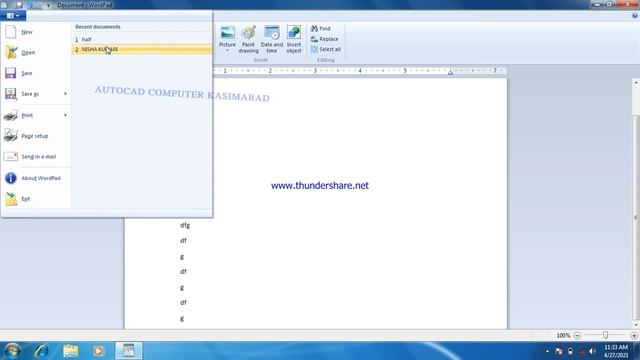Click the WordPad file menu button
640x360 pixels.
click(13, 16)
